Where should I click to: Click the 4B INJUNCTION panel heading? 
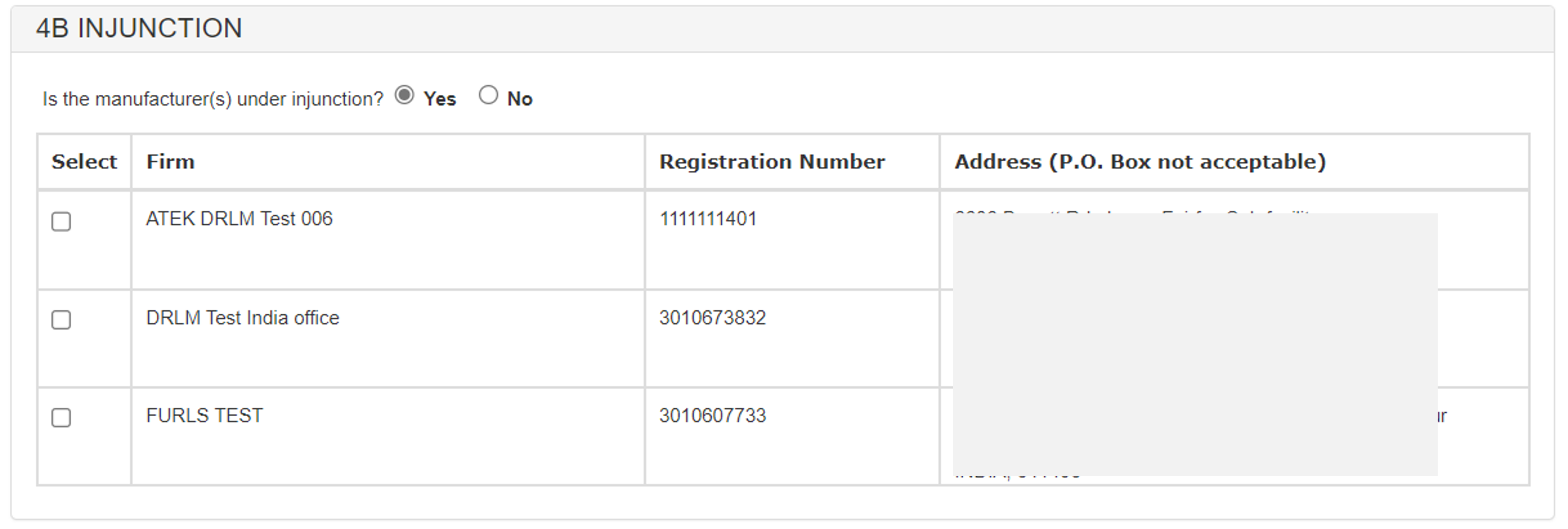(x=139, y=28)
